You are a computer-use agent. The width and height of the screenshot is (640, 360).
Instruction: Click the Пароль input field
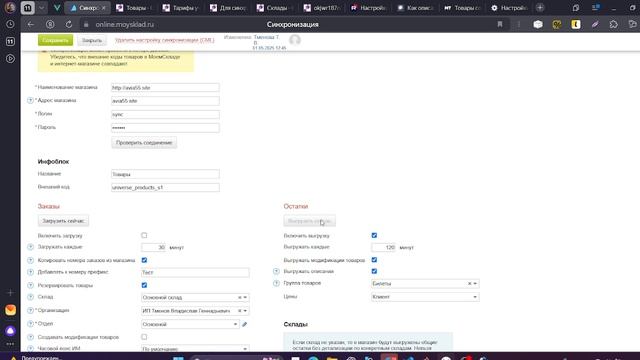click(x=165, y=128)
